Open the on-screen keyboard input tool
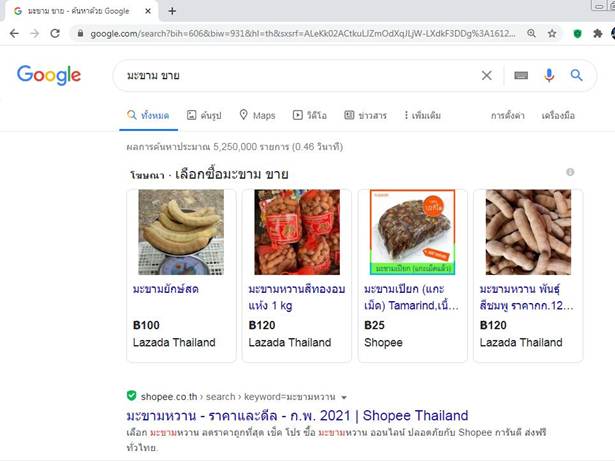615x461 pixels. pos(521,75)
